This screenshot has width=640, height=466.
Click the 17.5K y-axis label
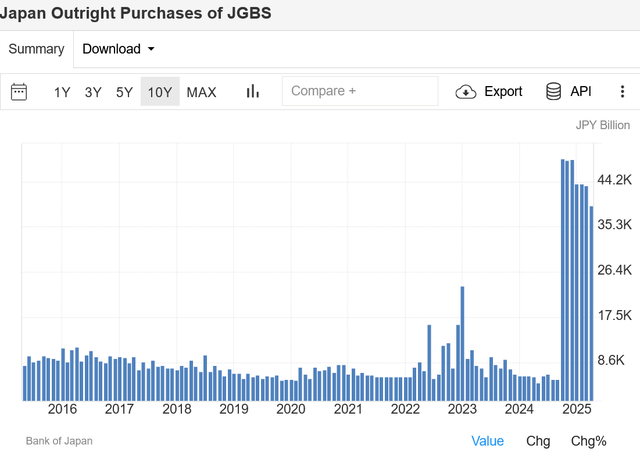(615, 315)
